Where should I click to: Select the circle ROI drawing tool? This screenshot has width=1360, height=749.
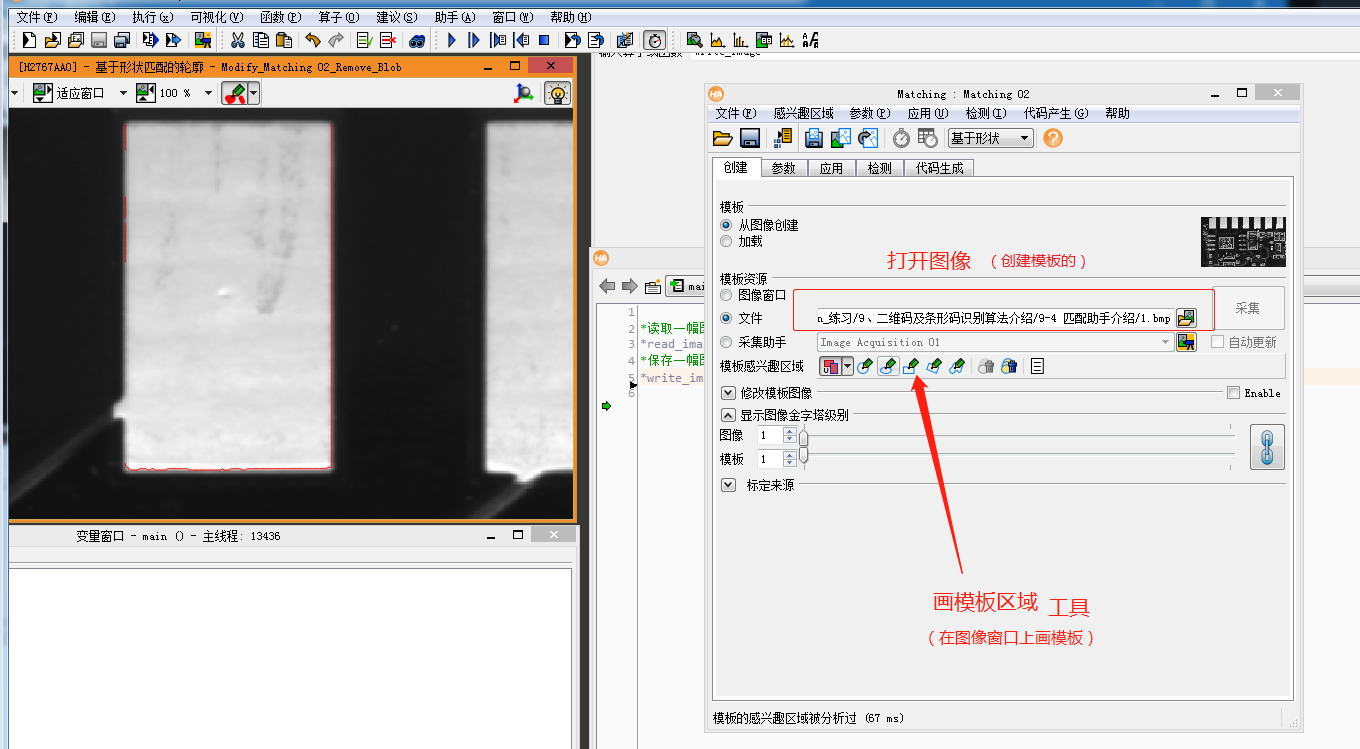[x=864, y=366]
